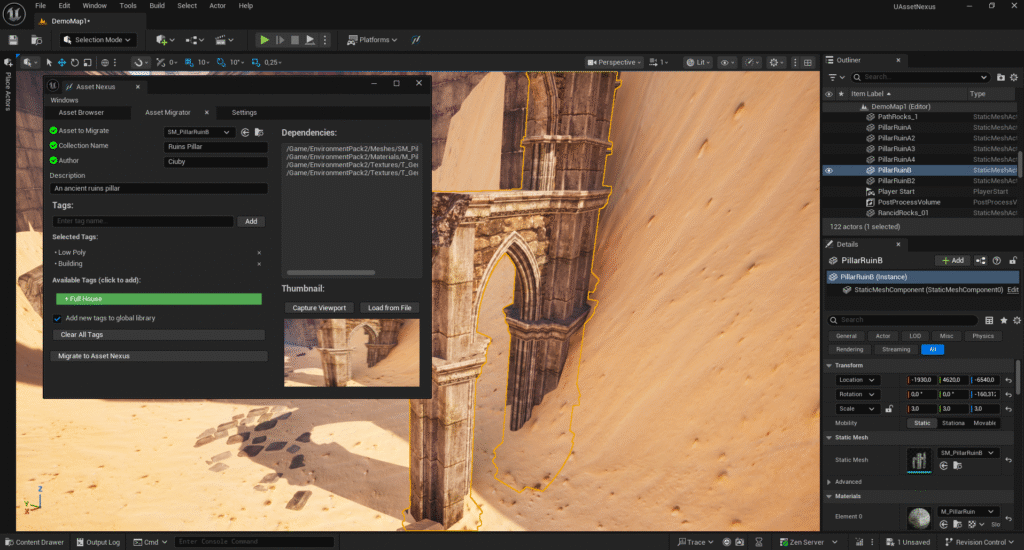The width and height of the screenshot is (1024, 550).
Task: Open Outliner settings gear
Action: tap(1012, 77)
